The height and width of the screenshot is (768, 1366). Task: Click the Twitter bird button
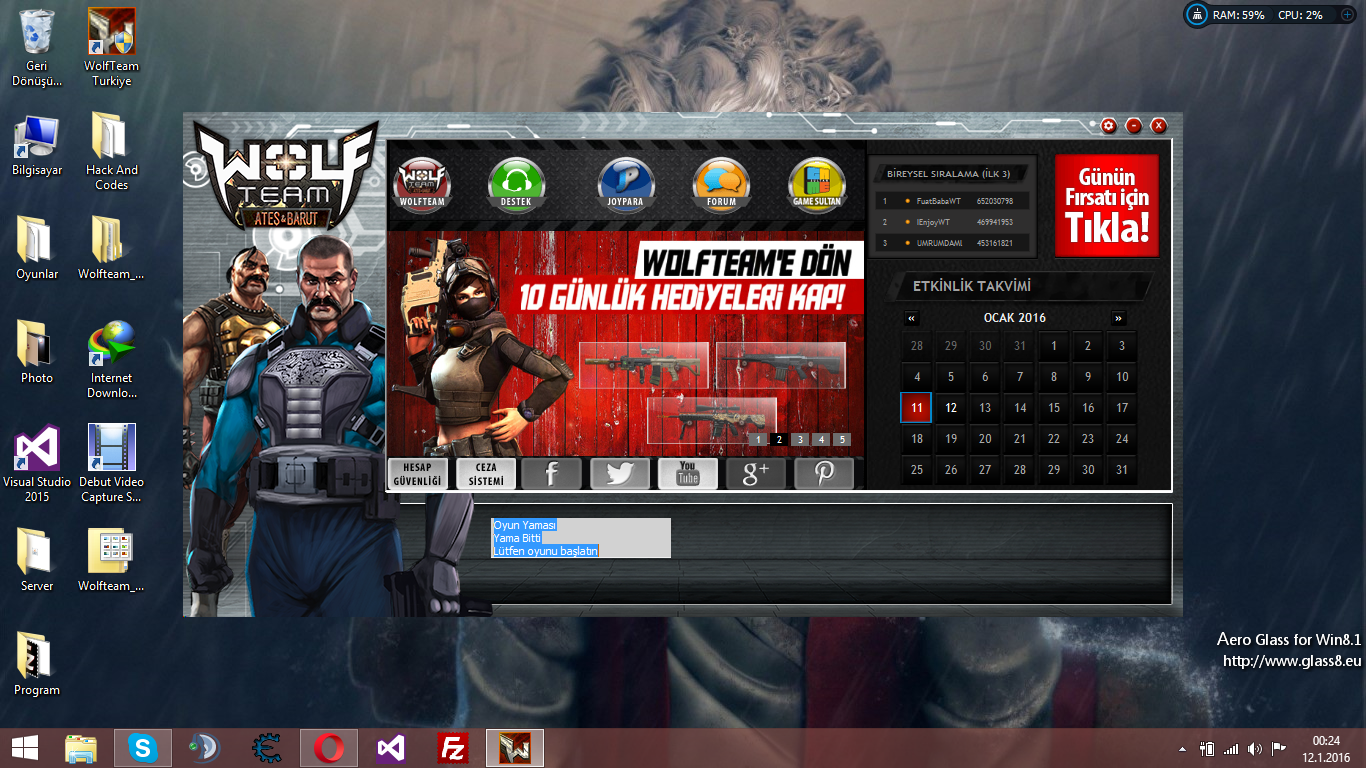(620, 474)
